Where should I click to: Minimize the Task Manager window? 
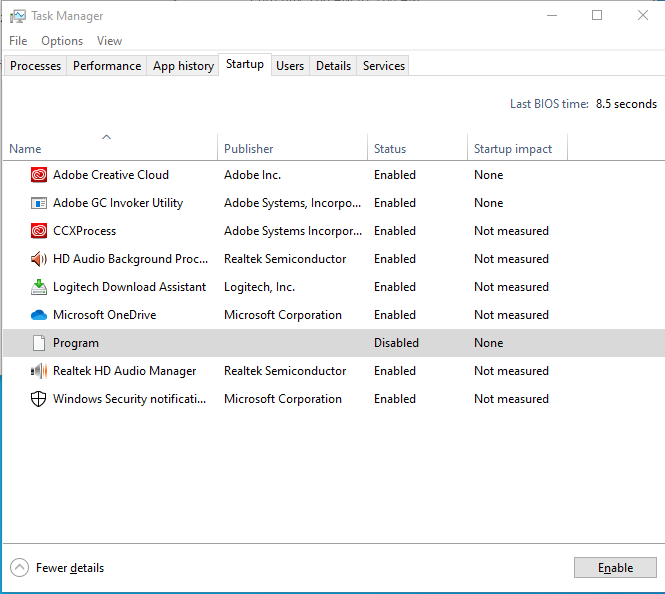552,16
